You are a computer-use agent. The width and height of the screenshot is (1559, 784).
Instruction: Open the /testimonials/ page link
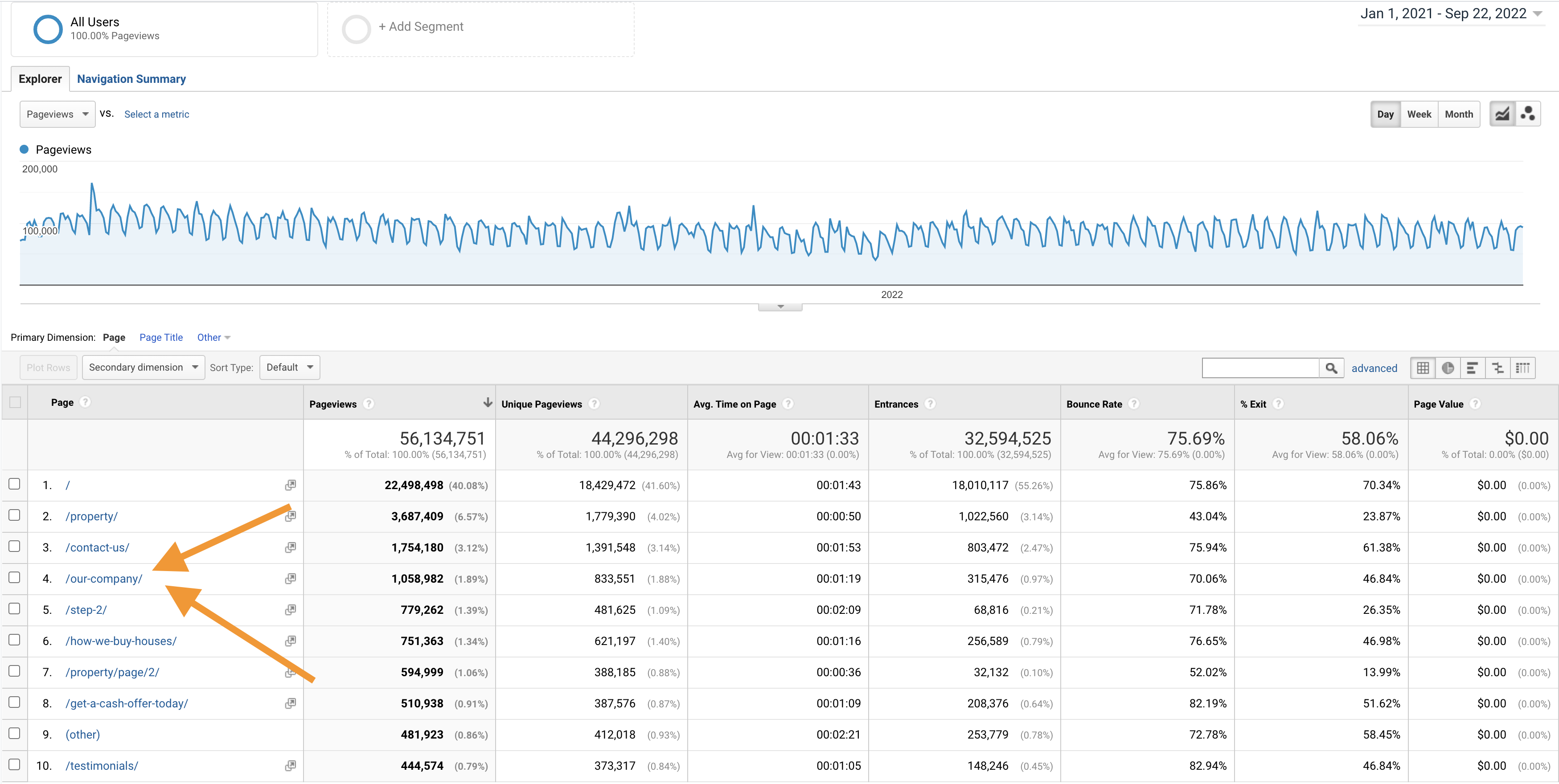(x=102, y=766)
